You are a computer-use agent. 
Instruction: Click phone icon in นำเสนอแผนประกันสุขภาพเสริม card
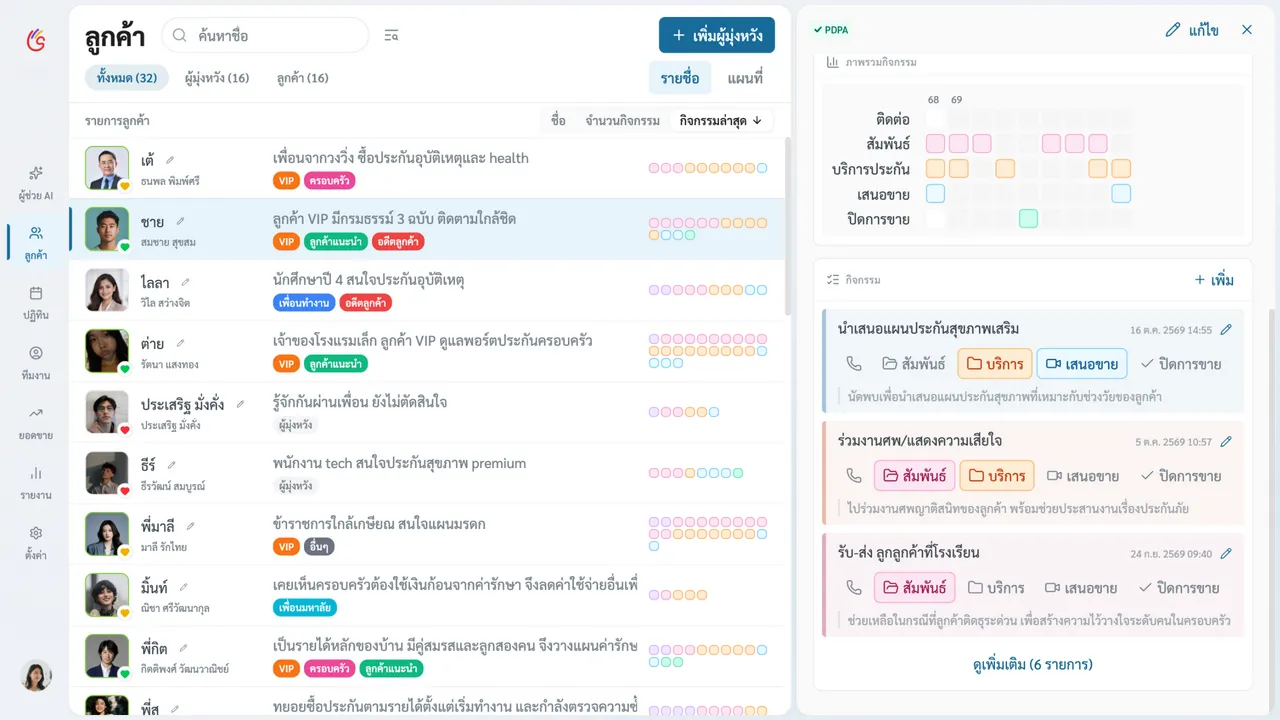(853, 364)
